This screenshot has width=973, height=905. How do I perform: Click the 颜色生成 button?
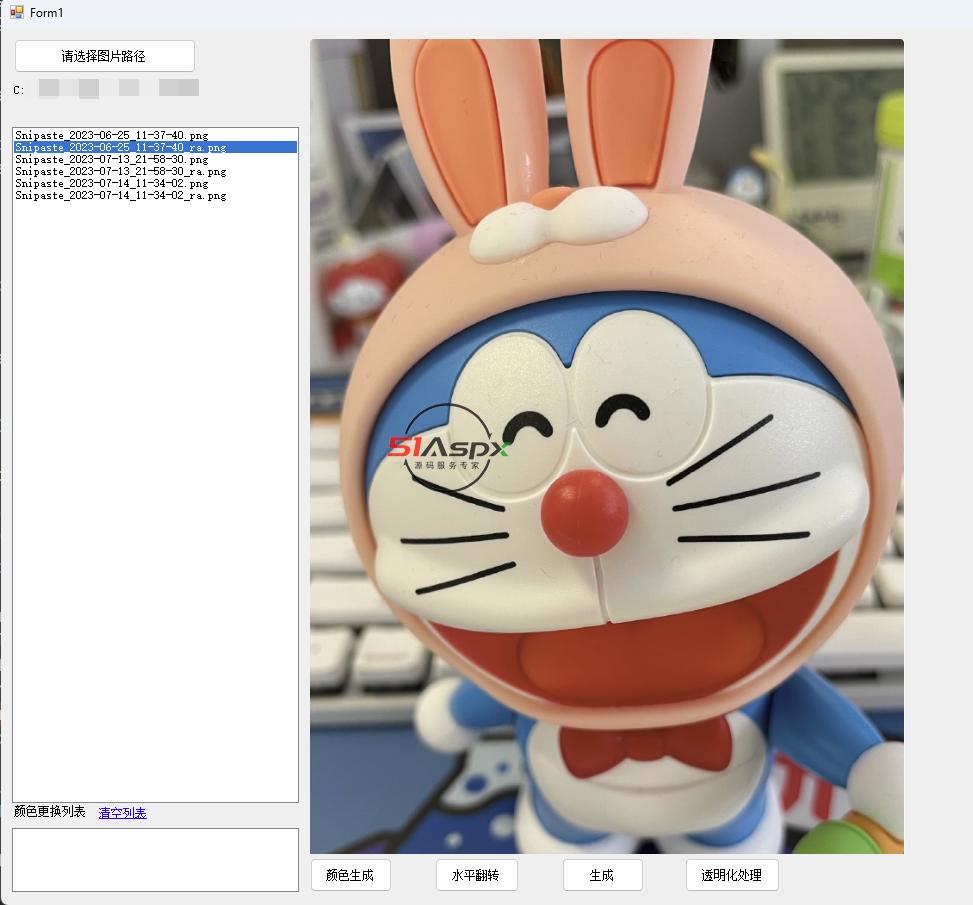(x=351, y=875)
